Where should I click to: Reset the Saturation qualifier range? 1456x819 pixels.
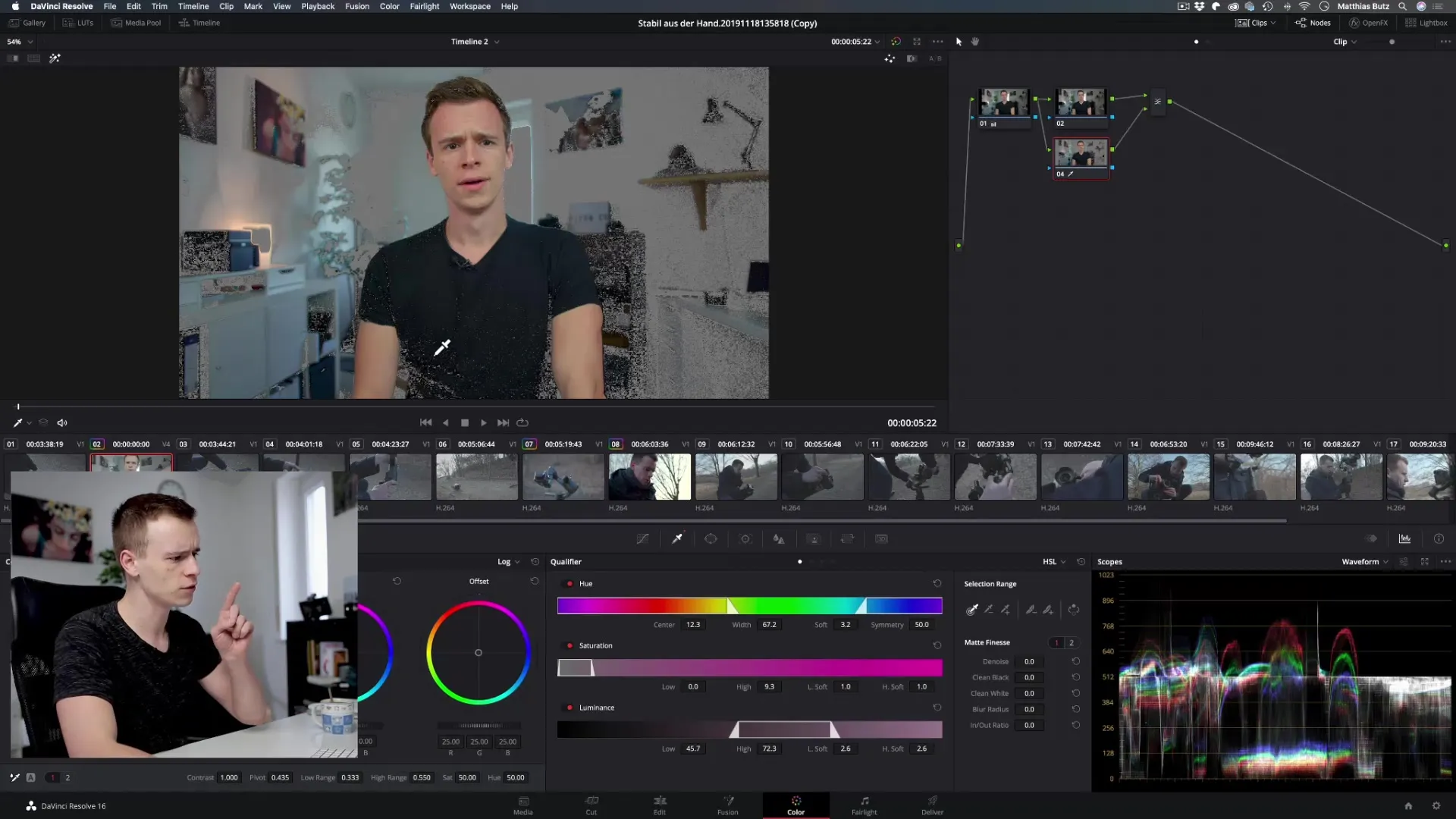click(937, 645)
